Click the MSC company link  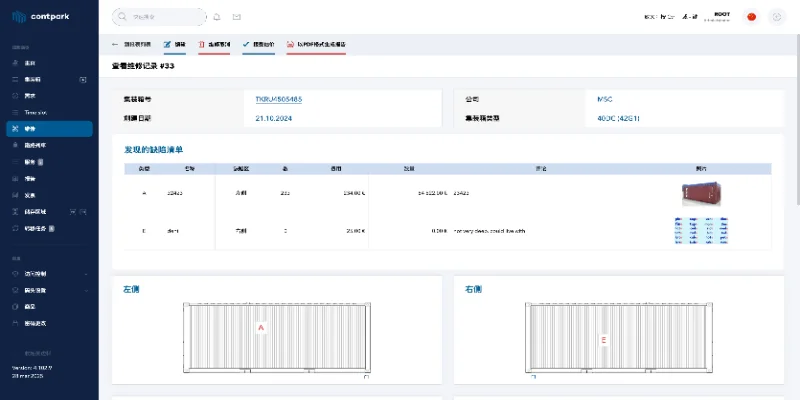[x=604, y=100]
